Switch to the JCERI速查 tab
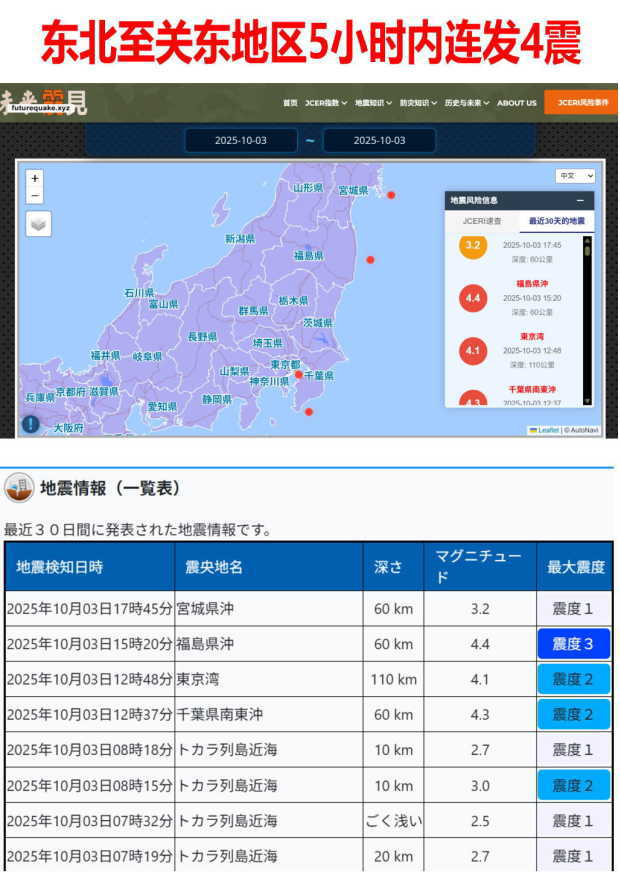Image resolution: width=620 pixels, height=880 pixels. click(481, 221)
